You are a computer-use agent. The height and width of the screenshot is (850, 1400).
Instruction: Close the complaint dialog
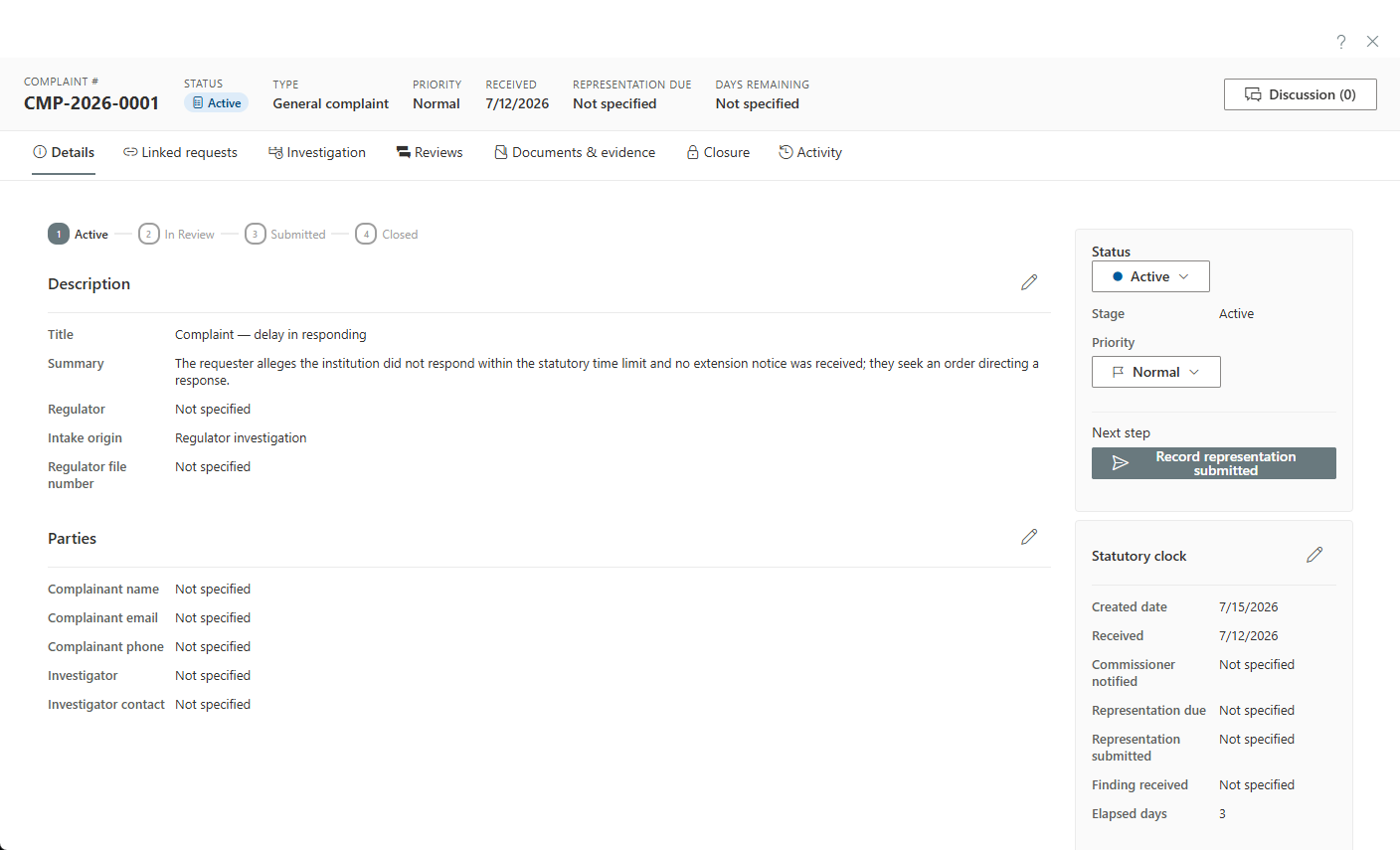click(1372, 42)
